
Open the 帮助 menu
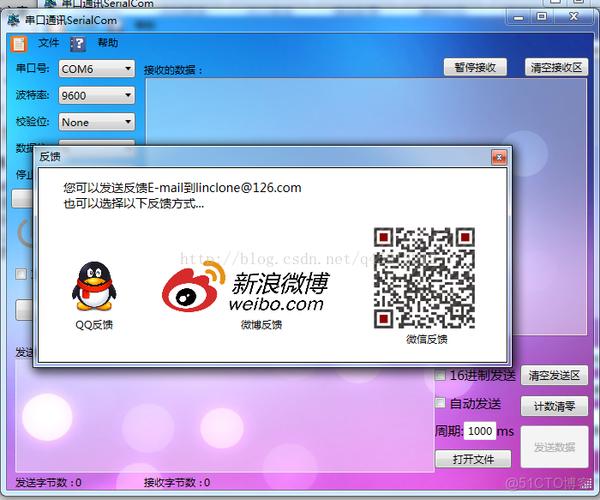[108, 42]
